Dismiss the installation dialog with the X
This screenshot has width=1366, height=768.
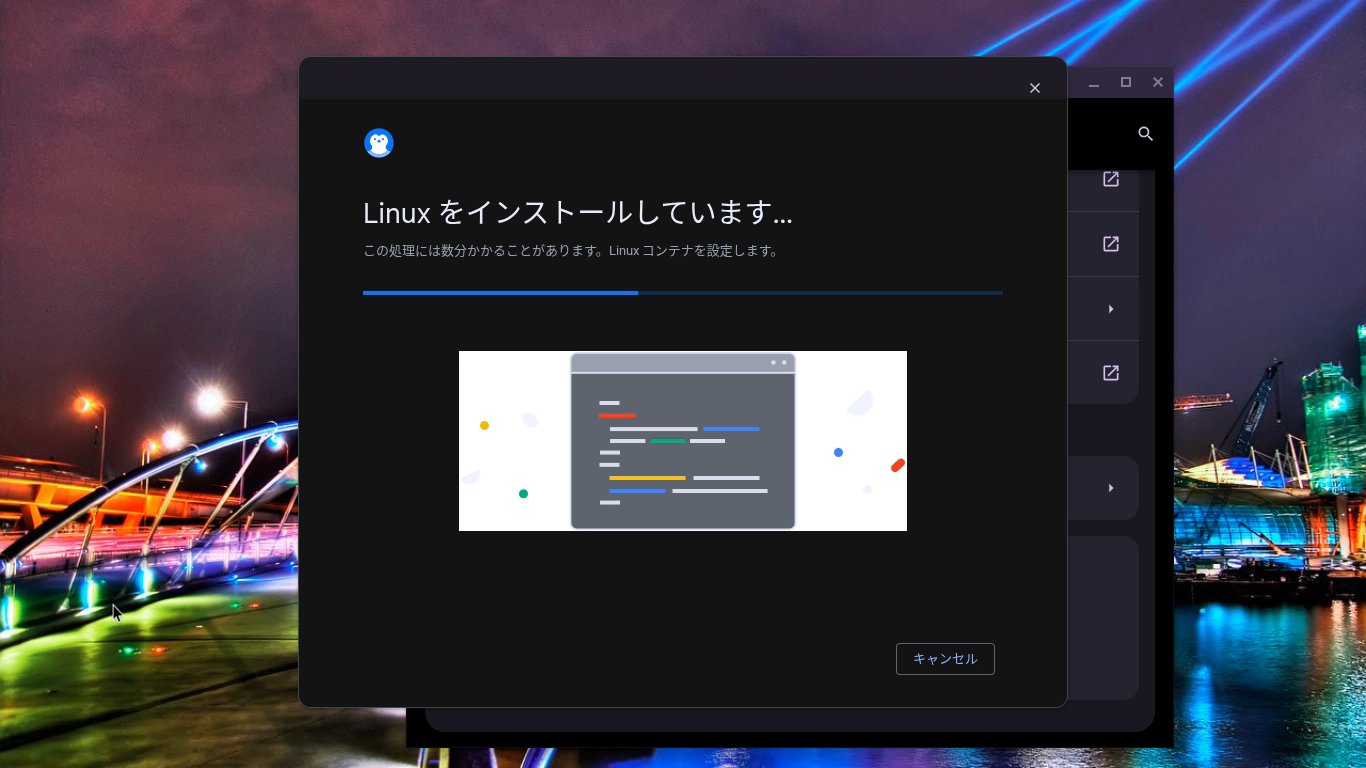(x=1035, y=88)
